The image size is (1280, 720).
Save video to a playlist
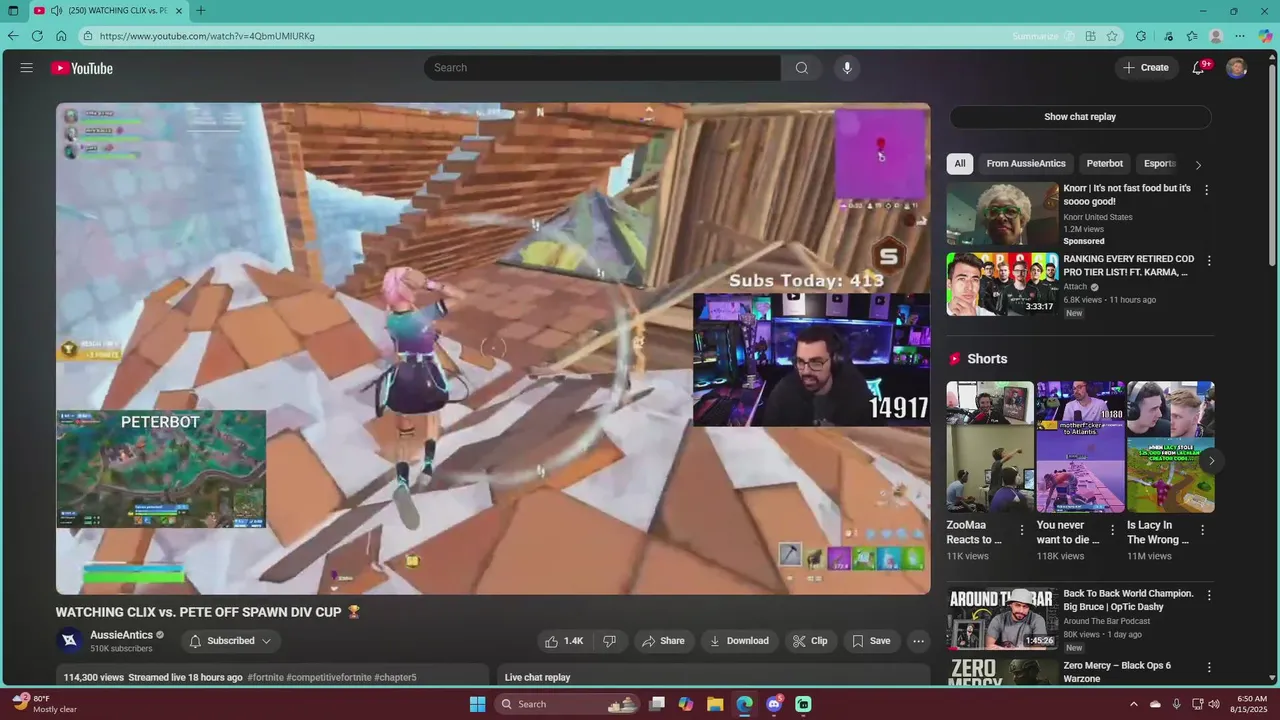870,641
